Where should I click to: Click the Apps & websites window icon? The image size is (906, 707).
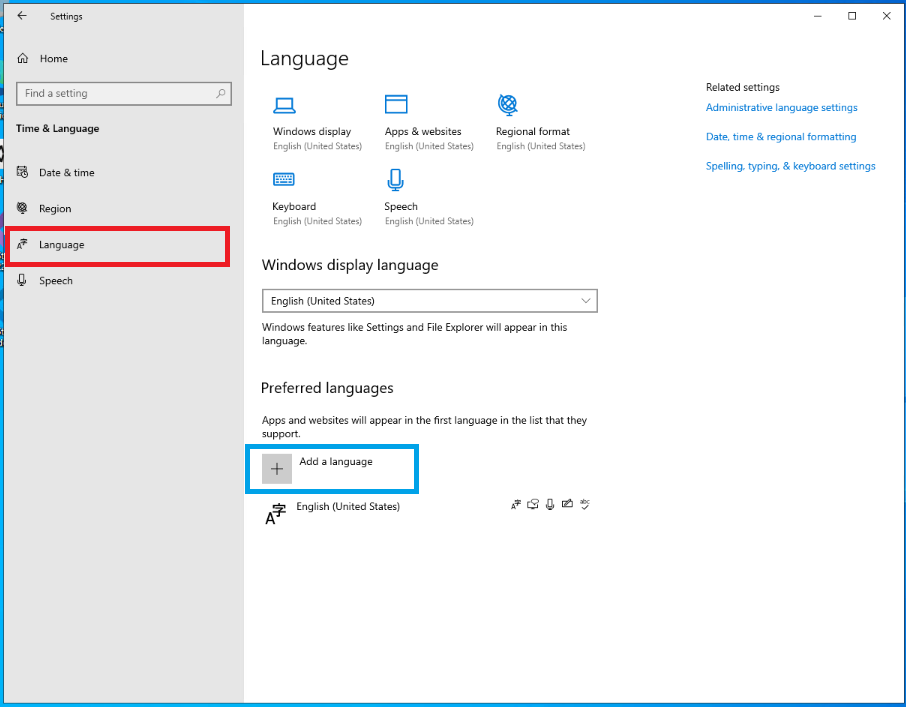[396, 105]
